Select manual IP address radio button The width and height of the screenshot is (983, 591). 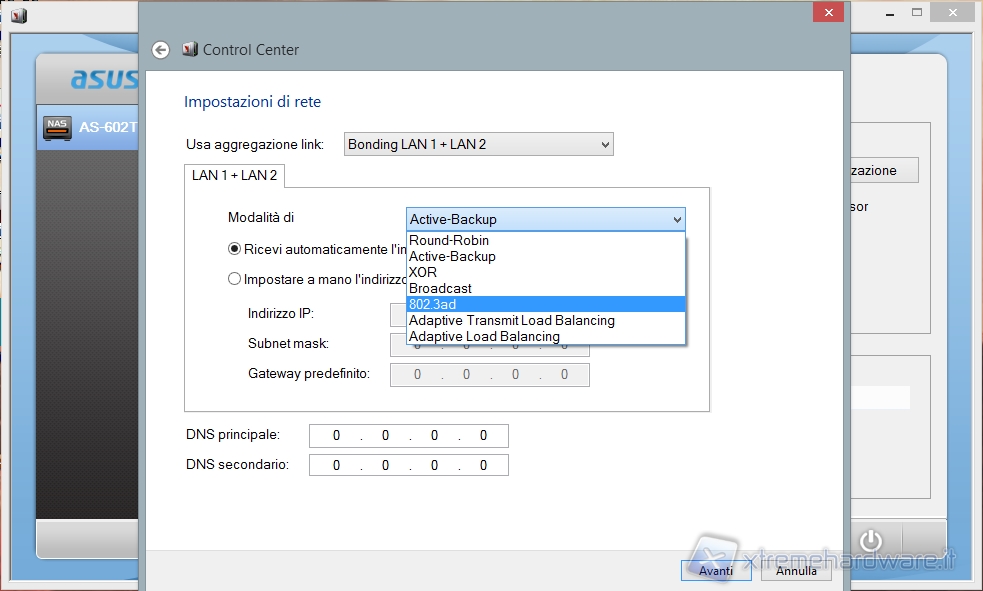tap(235, 280)
